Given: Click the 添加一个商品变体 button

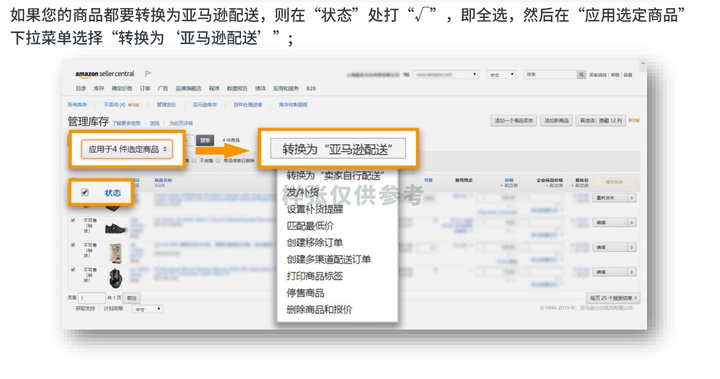Looking at the screenshot, I should pyautogui.click(x=513, y=121).
